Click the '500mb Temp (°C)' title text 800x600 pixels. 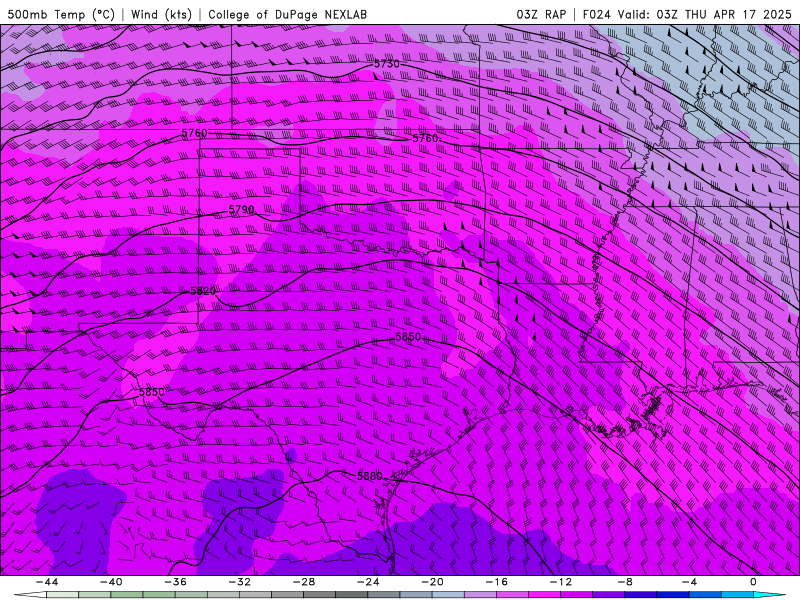(x=61, y=14)
